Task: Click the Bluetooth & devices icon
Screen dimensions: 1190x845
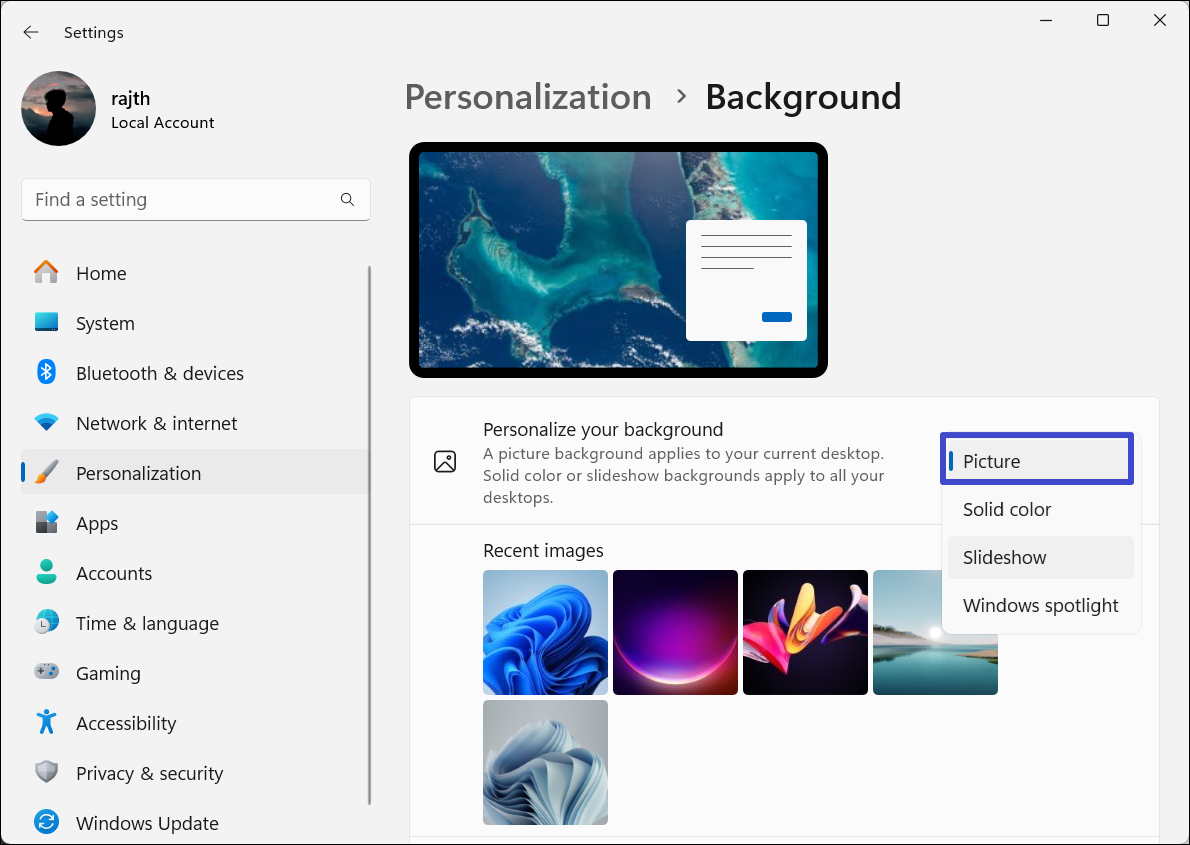Action: click(x=46, y=373)
